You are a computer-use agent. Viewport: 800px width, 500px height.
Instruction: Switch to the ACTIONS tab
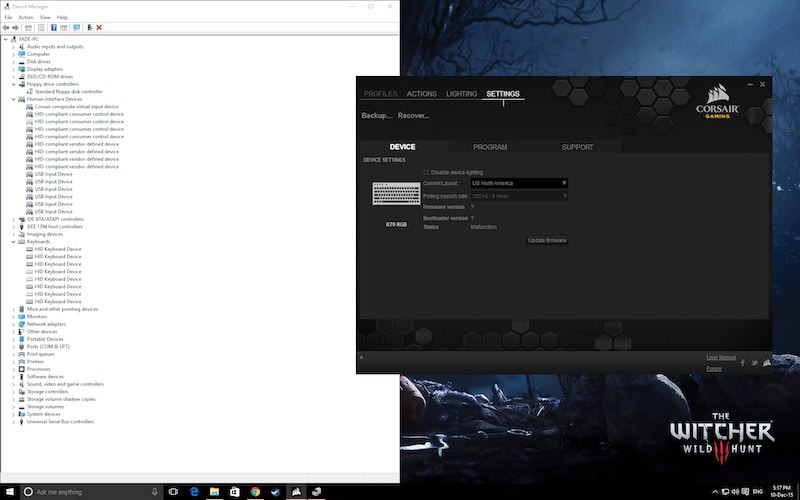[421, 94]
